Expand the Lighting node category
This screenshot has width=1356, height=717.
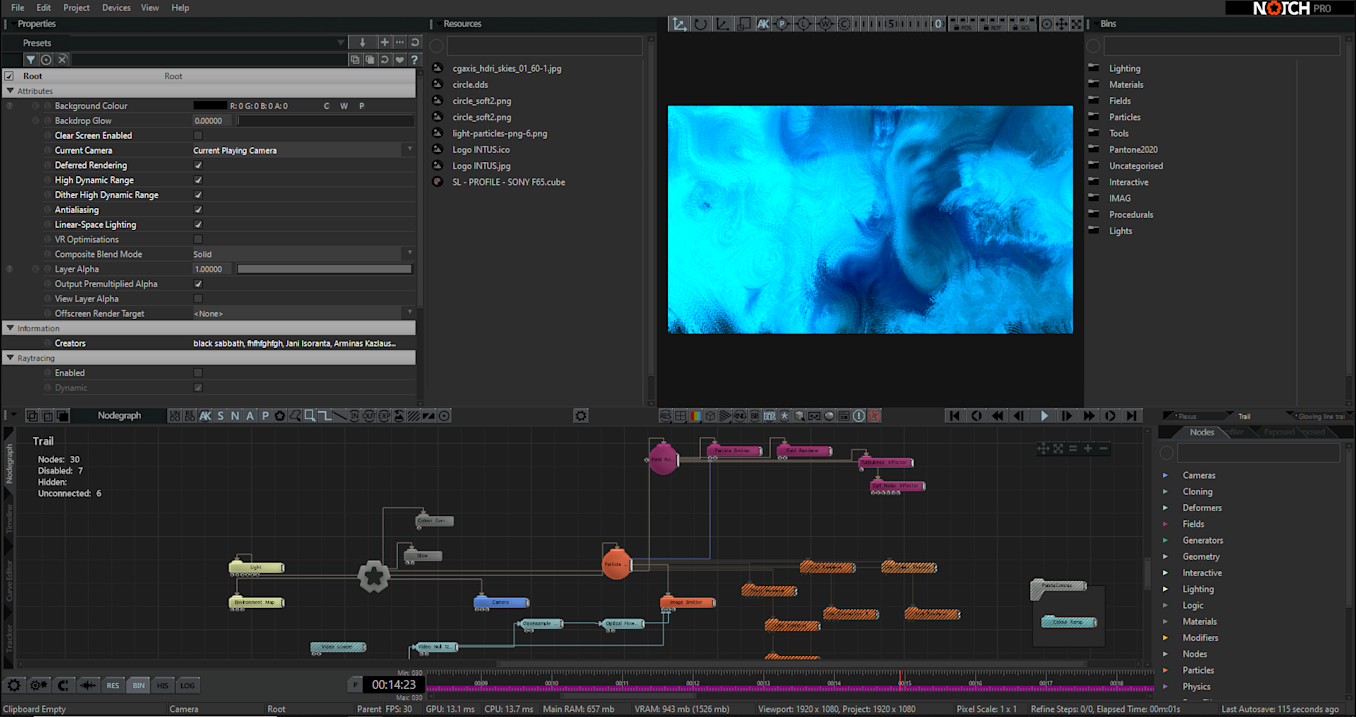pyautogui.click(x=1166, y=589)
